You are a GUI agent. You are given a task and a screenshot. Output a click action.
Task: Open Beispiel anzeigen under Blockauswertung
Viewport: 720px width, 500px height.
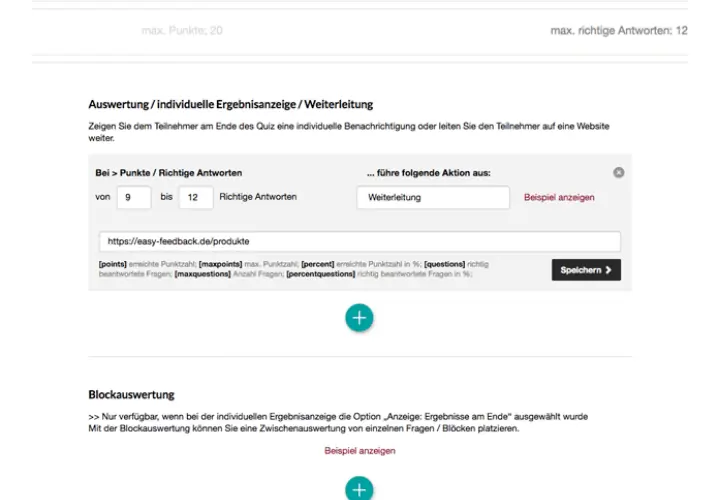[360, 451]
